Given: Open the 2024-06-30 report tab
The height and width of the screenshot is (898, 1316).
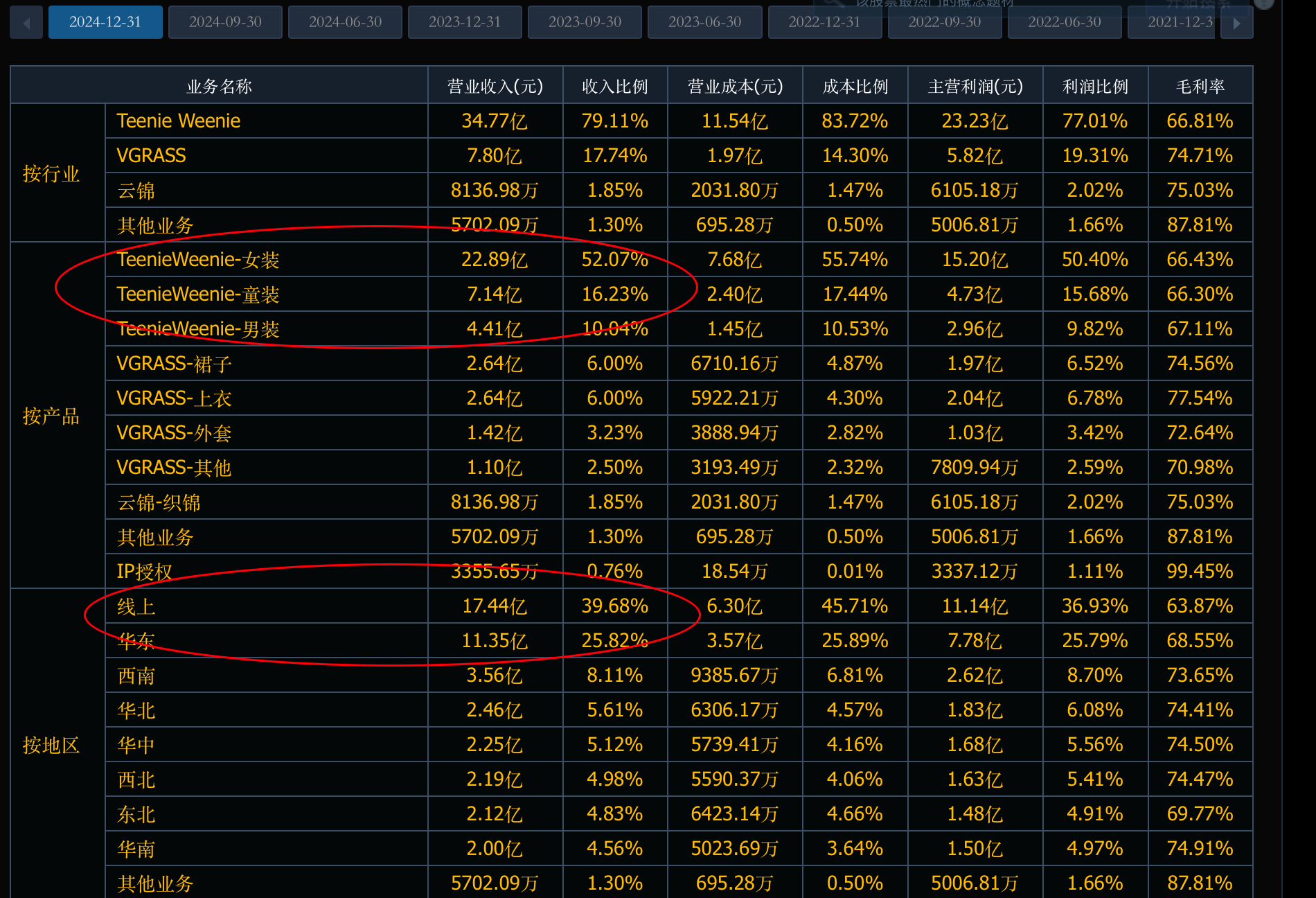Looking at the screenshot, I should 345,22.
